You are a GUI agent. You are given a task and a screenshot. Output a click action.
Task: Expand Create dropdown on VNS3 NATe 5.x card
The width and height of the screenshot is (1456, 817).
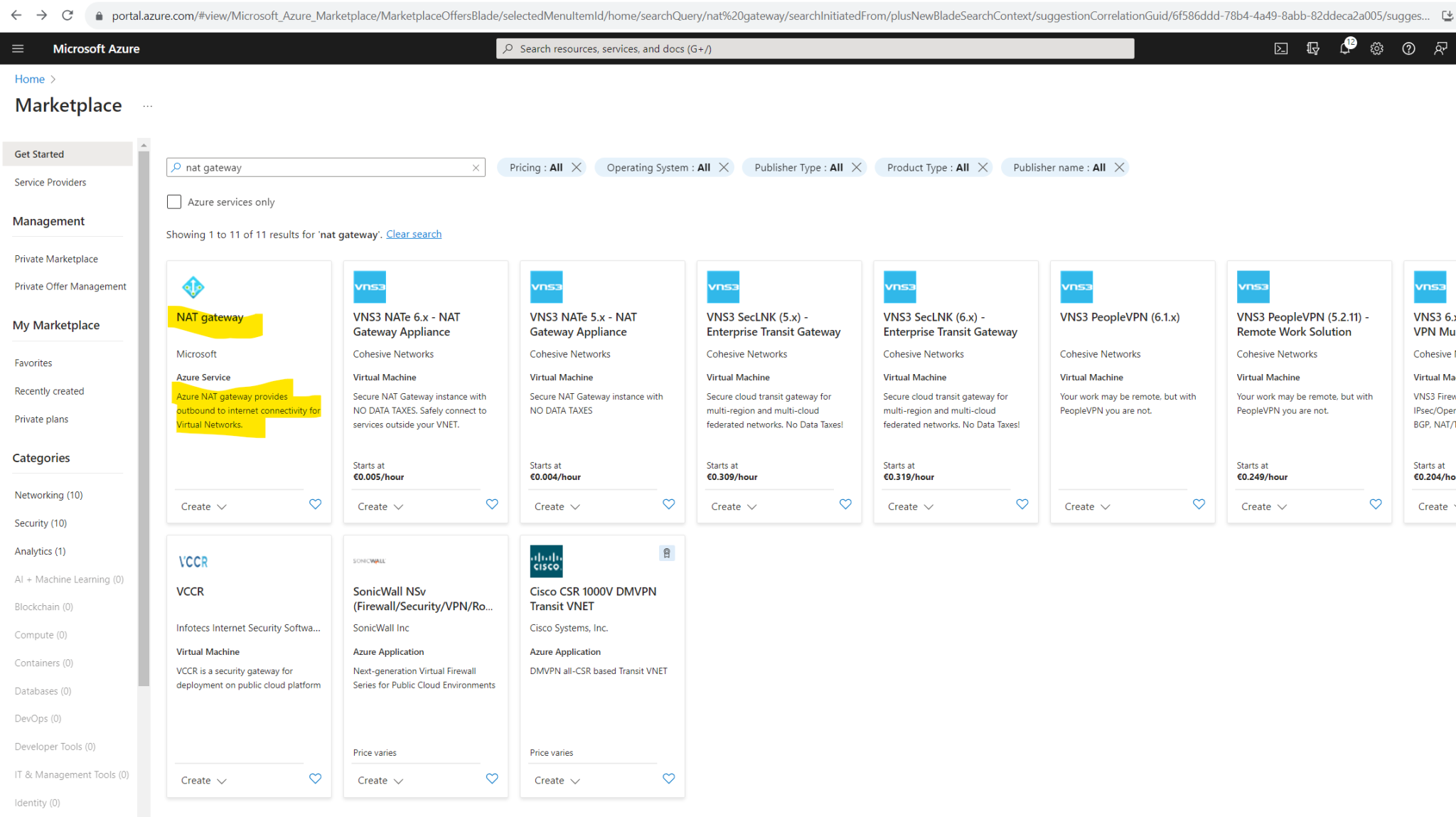pos(557,506)
